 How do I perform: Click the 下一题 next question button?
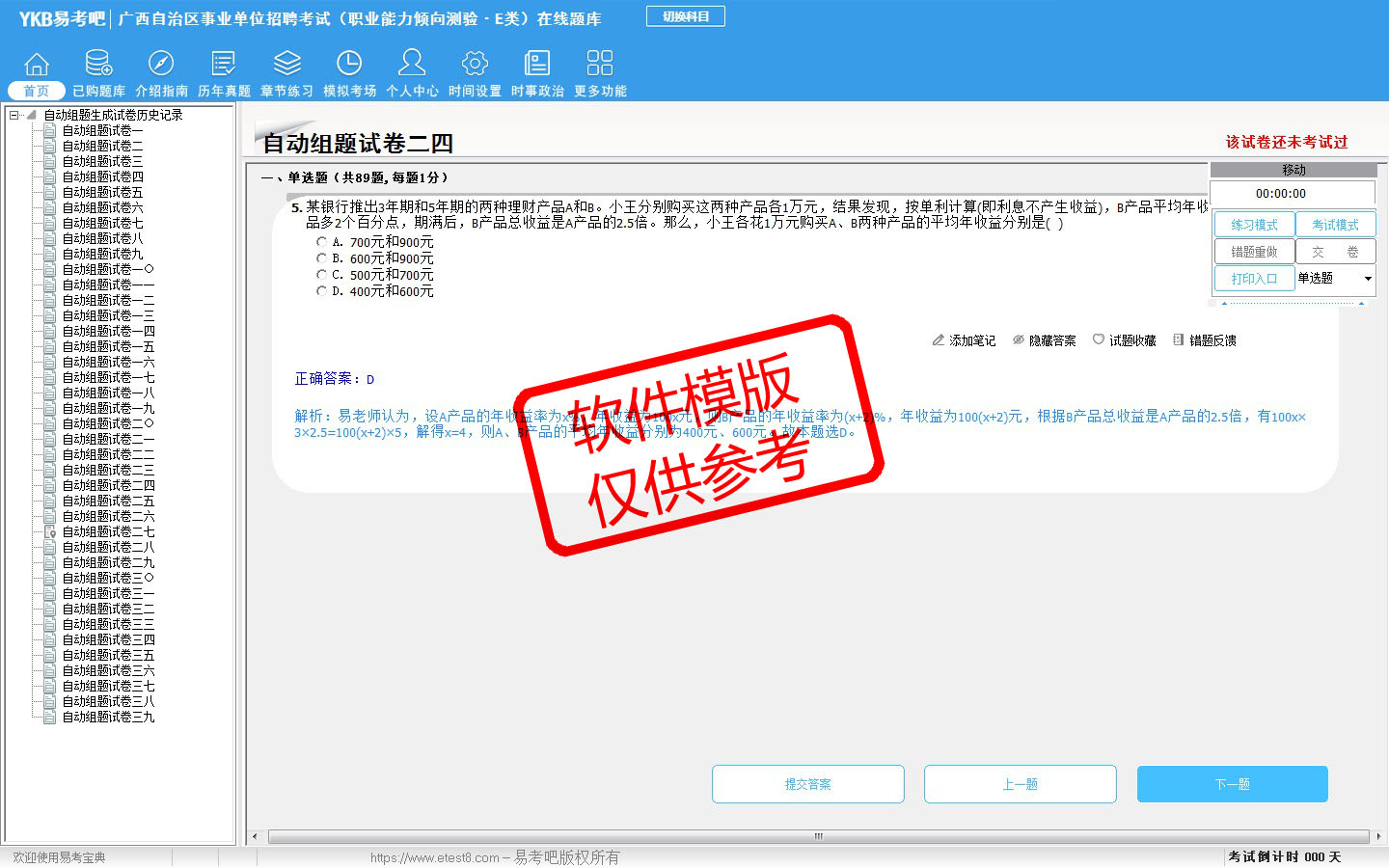coord(1232,784)
